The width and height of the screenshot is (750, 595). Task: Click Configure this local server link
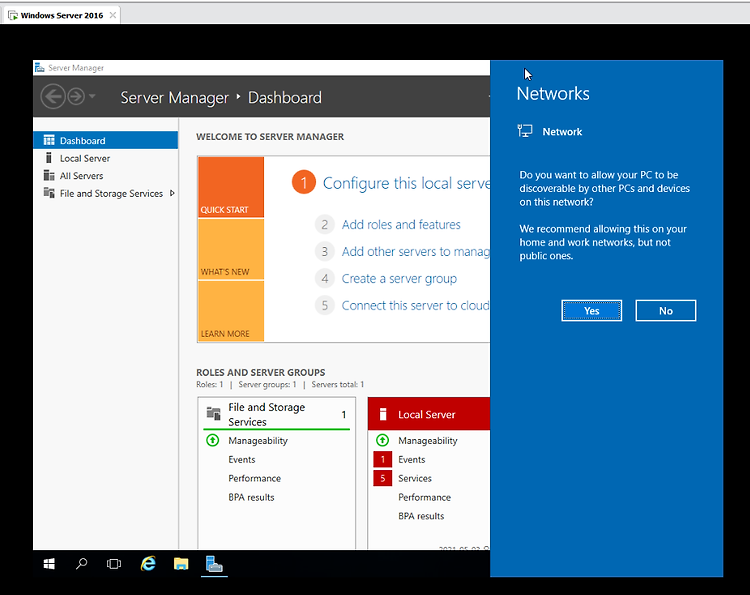click(406, 183)
